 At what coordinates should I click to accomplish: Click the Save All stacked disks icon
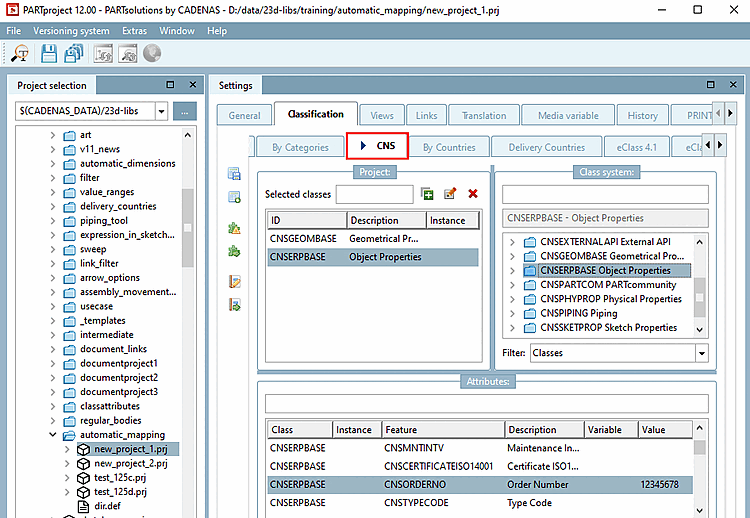click(73, 54)
